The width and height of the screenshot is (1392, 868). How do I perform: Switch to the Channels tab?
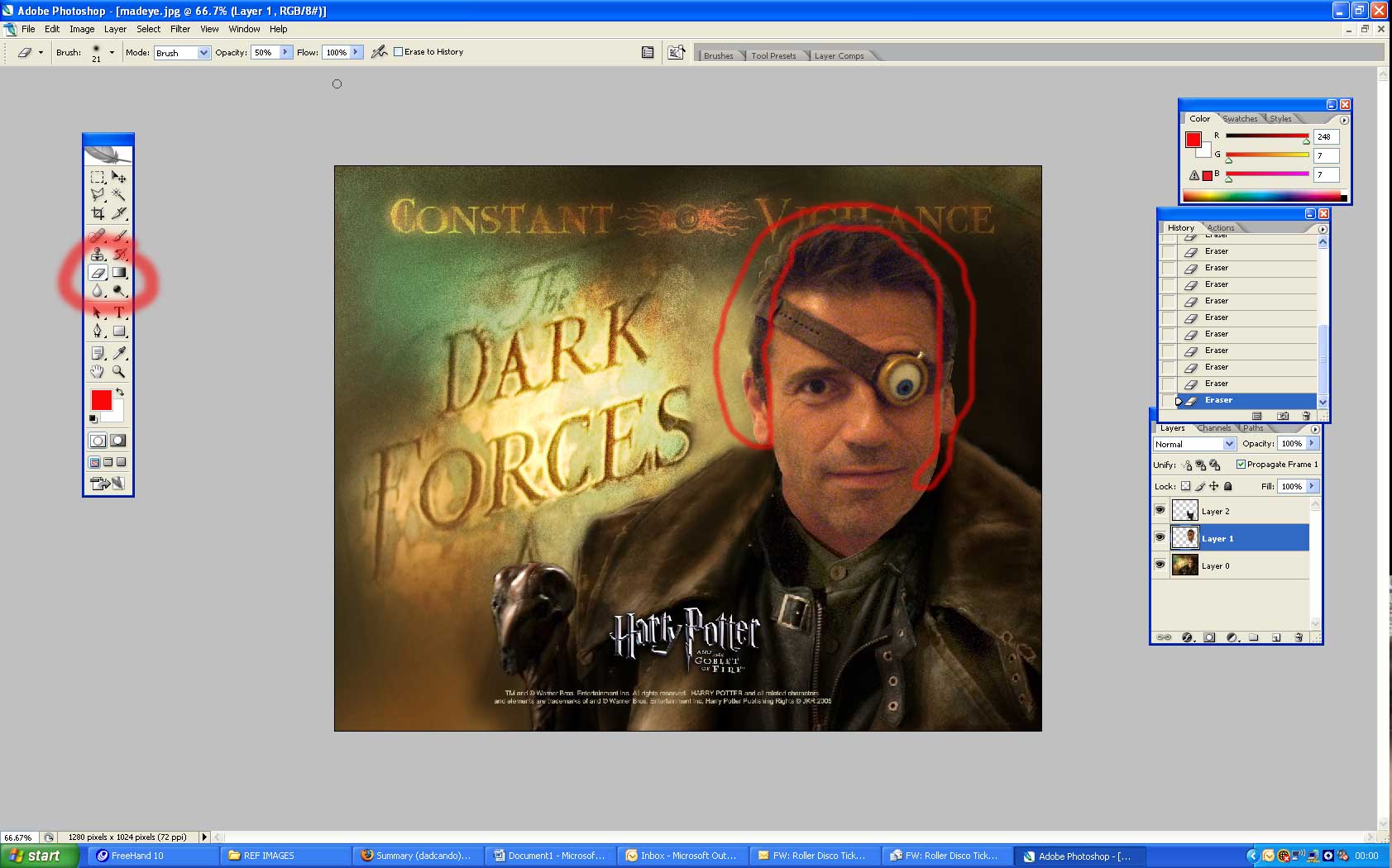pos(1213,428)
